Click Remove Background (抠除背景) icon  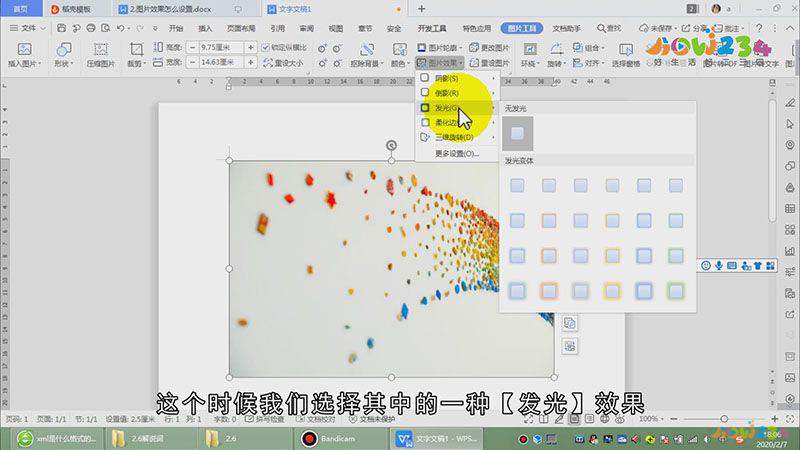tap(367, 49)
